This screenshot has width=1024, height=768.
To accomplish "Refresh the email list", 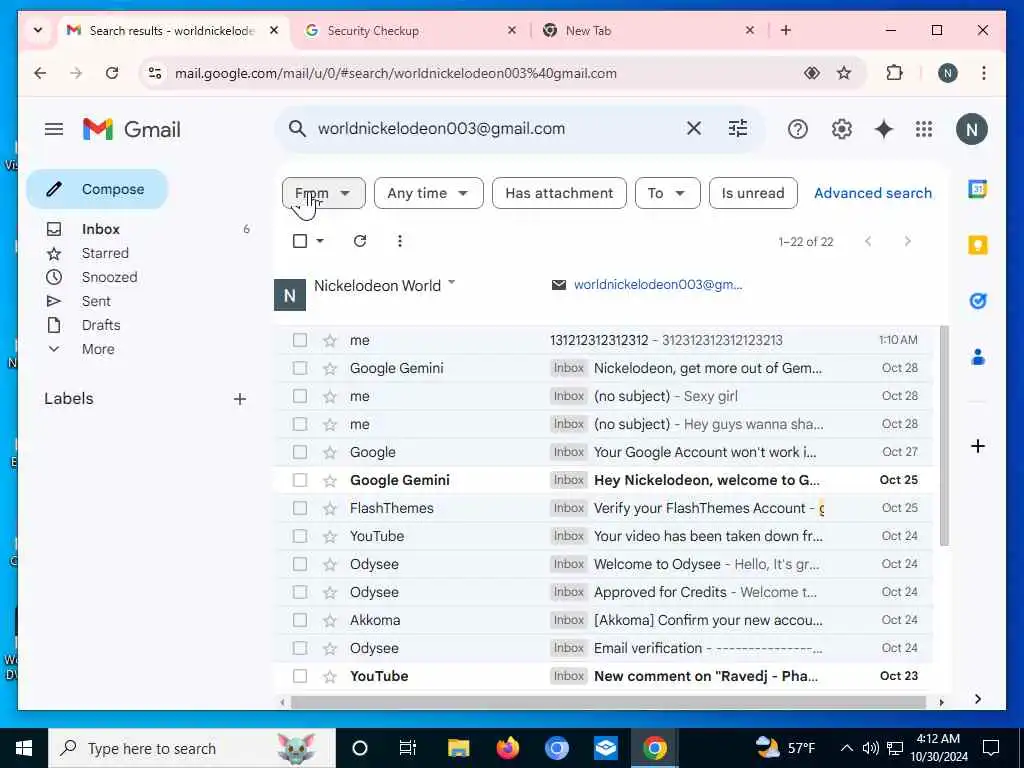I will click(x=360, y=241).
